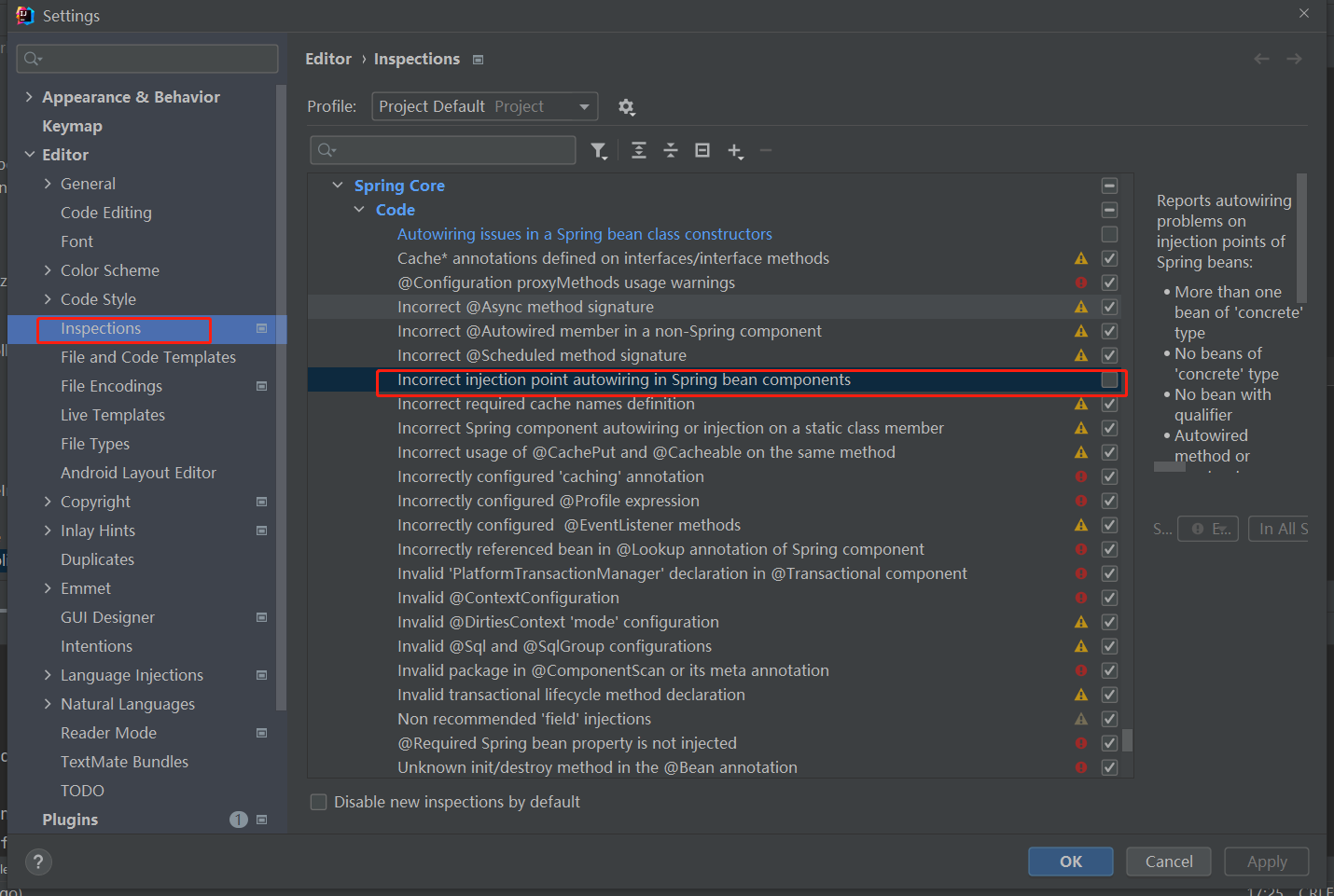1334x896 pixels.
Task: Click the description pane vertical scrollbar
Action: click(1302, 238)
